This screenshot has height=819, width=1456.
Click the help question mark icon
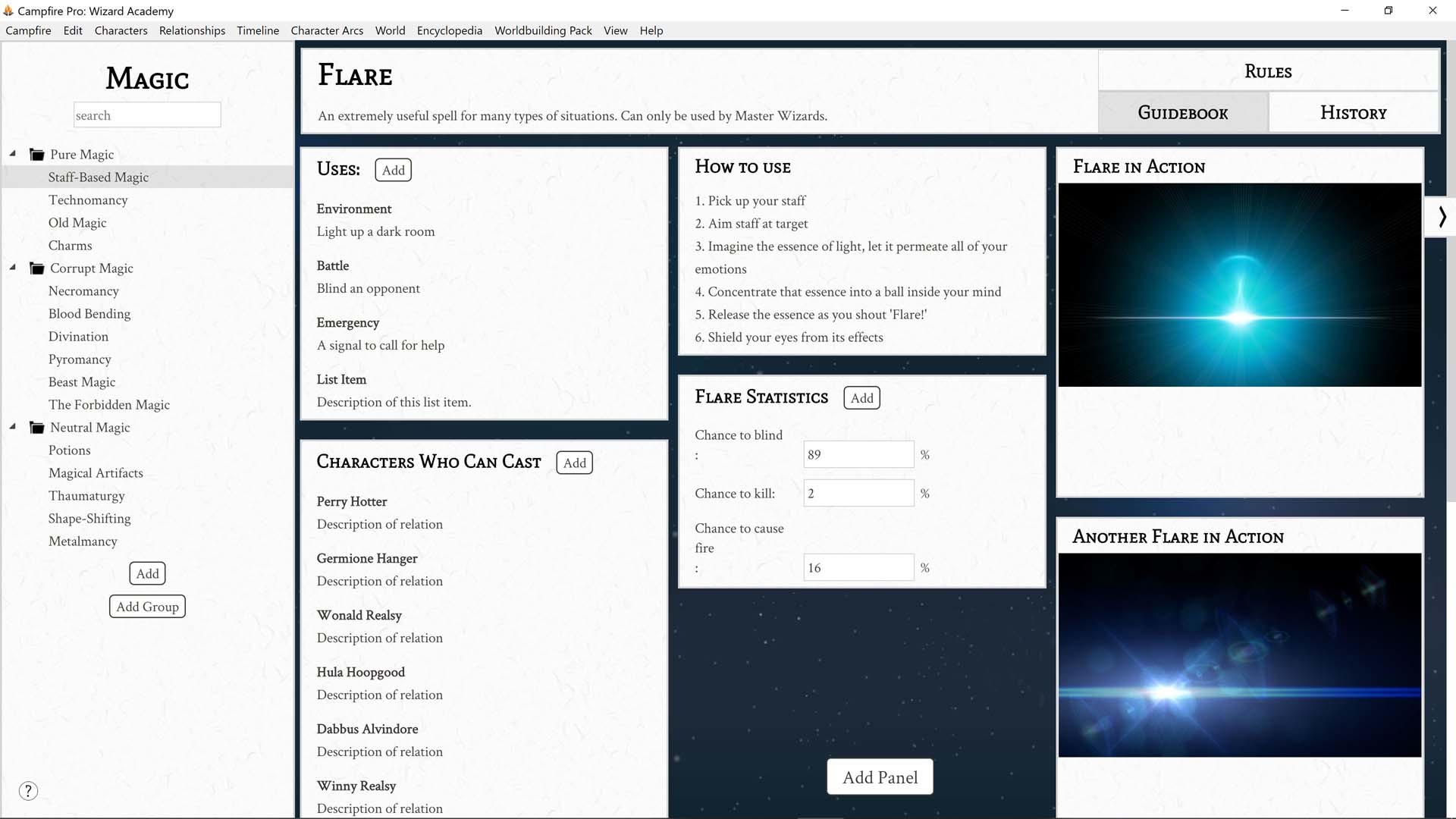click(28, 791)
